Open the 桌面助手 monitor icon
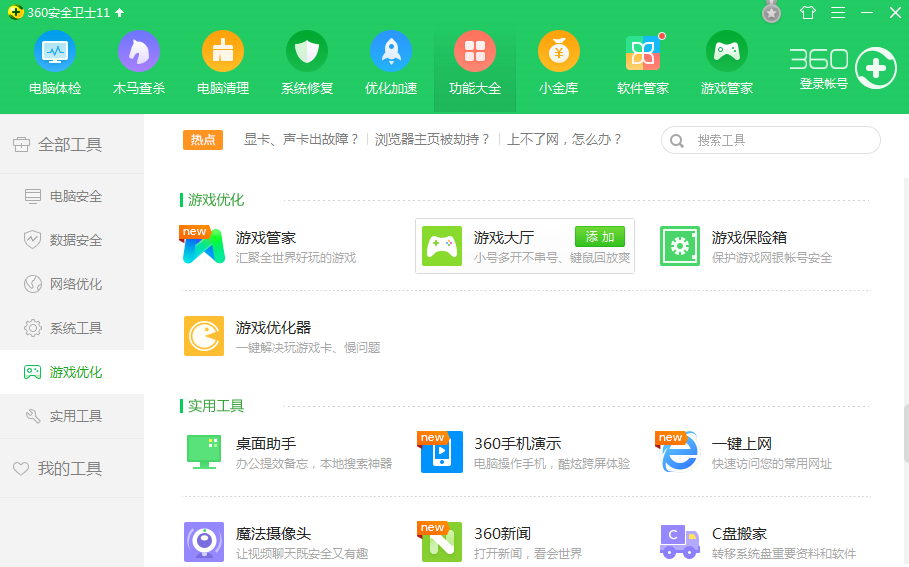Screen dimensions: 909x567 204,452
